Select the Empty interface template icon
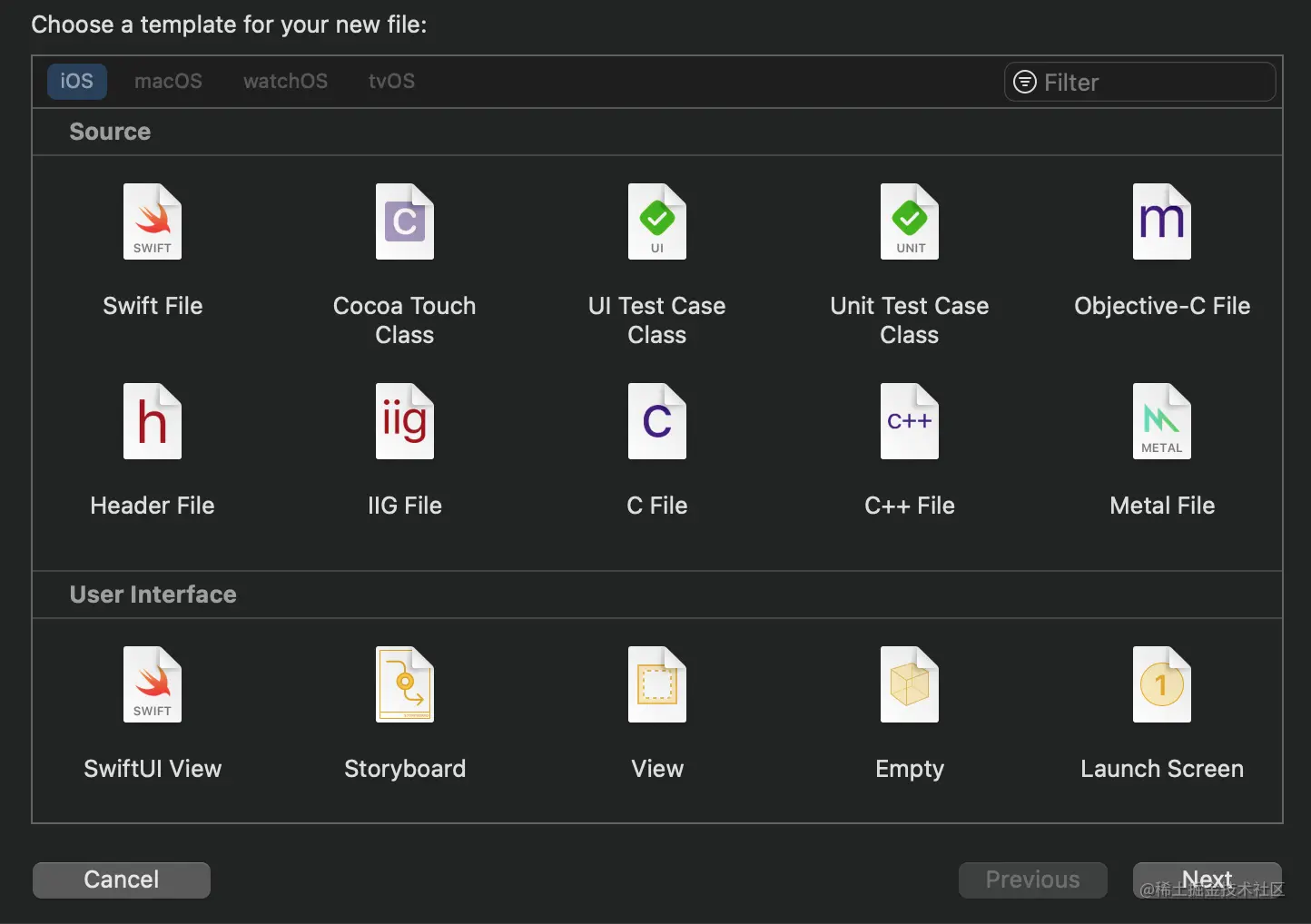The image size is (1311, 924). click(x=910, y=685)
